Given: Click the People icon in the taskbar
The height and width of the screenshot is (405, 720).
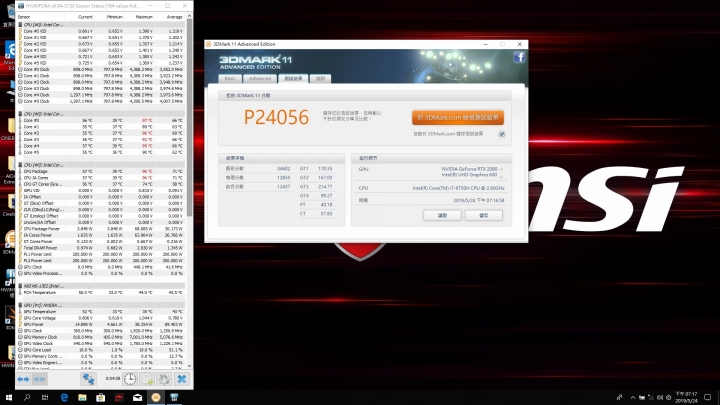Looking at the screenshot, I should [619, 398].
